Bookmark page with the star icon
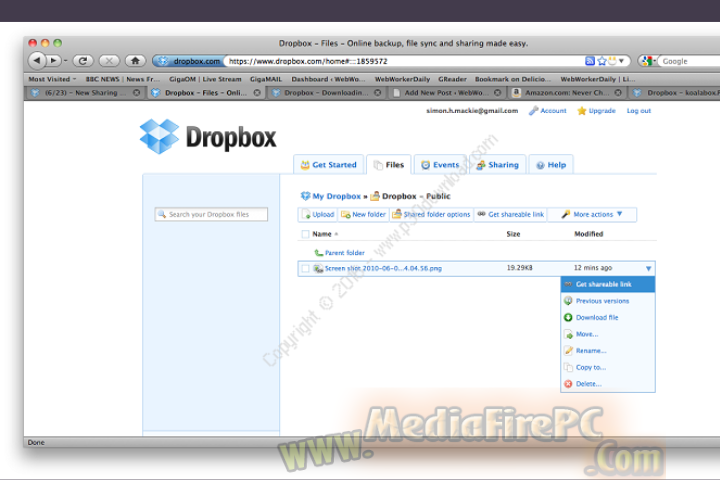 coord(602,61)
